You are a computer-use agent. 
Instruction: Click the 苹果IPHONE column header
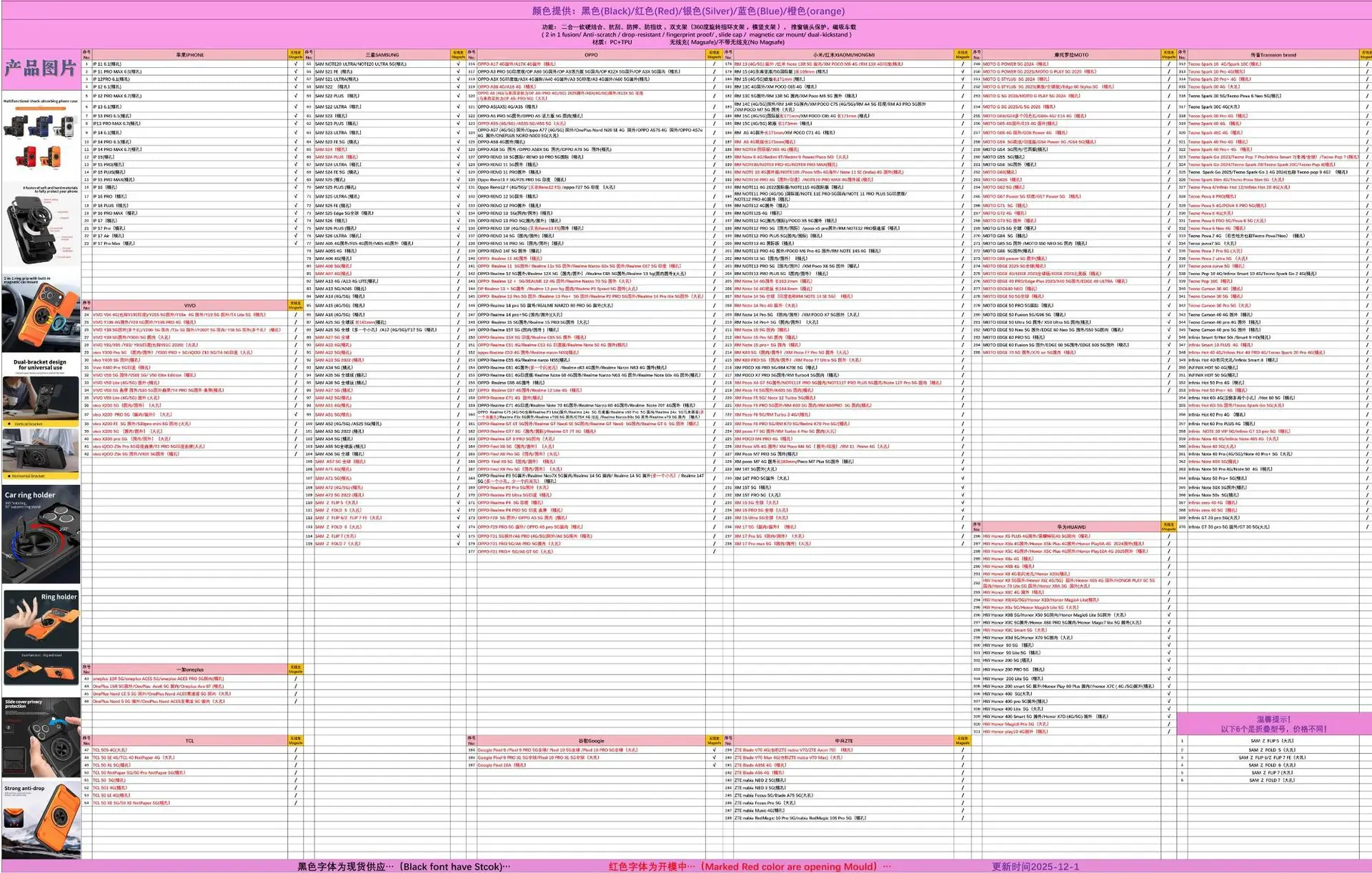click(x=190, y=55)
